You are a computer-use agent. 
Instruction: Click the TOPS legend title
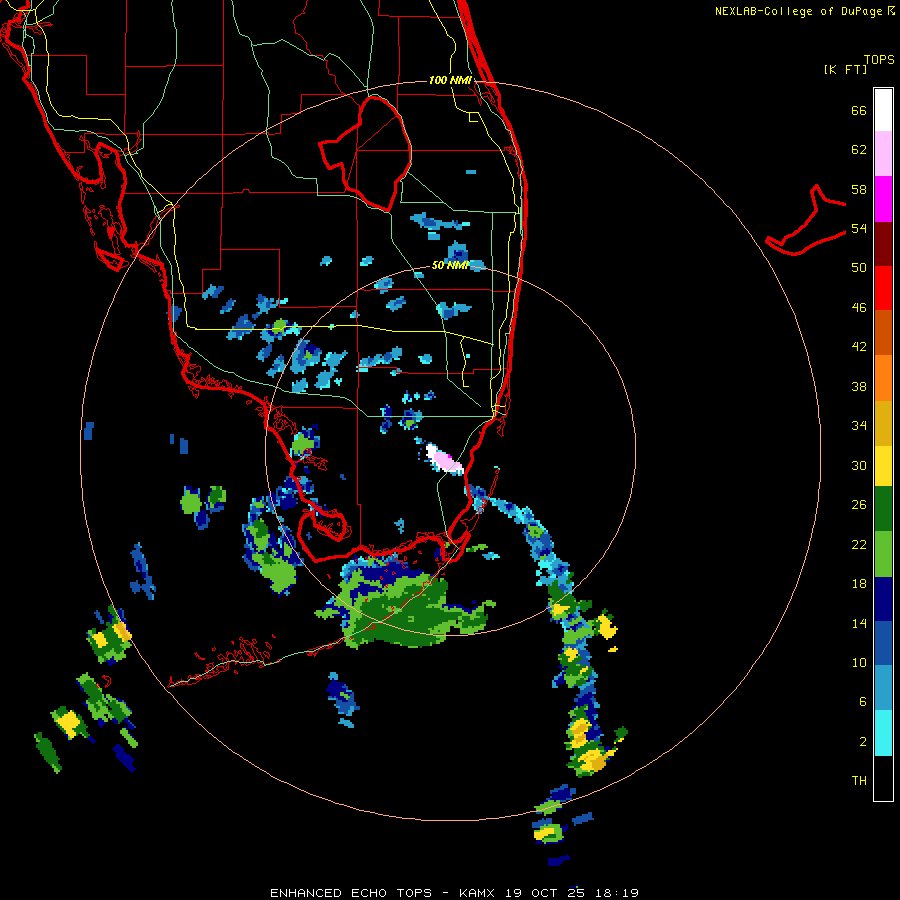tap(879, 59)
